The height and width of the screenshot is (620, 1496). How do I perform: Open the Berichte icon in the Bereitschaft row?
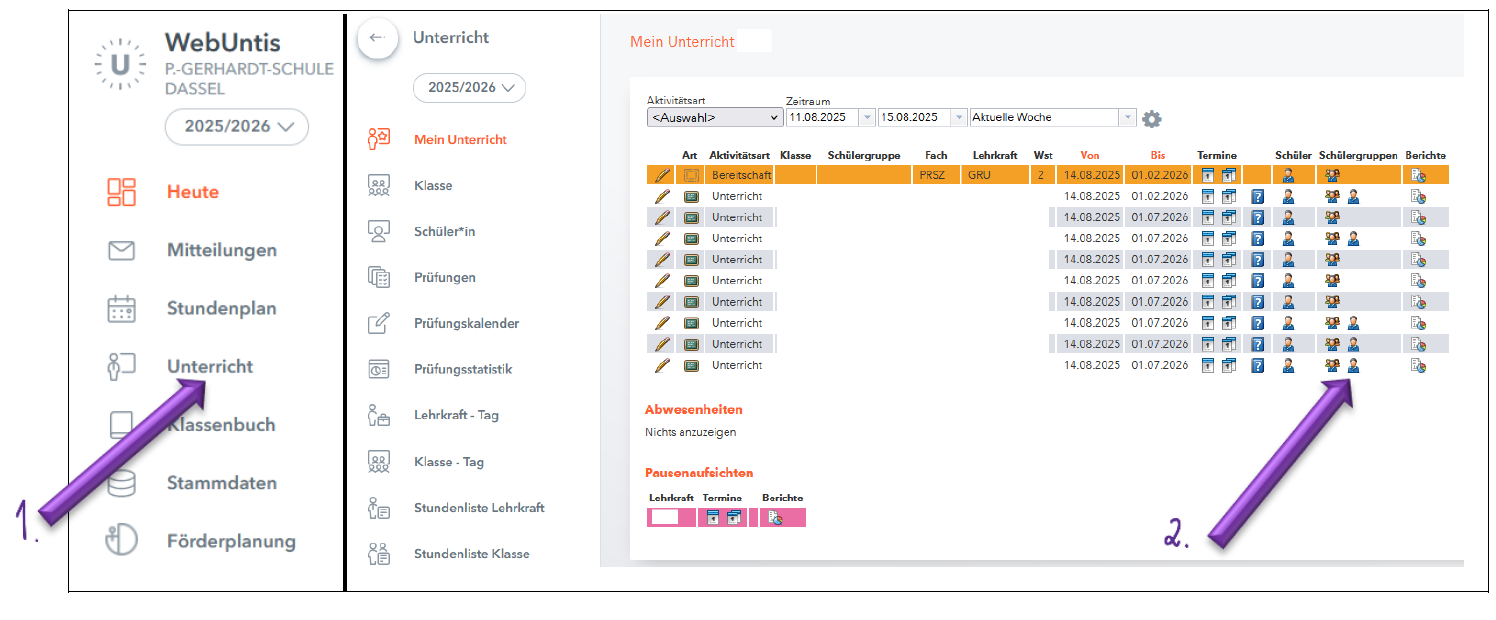coord(1417,175)
